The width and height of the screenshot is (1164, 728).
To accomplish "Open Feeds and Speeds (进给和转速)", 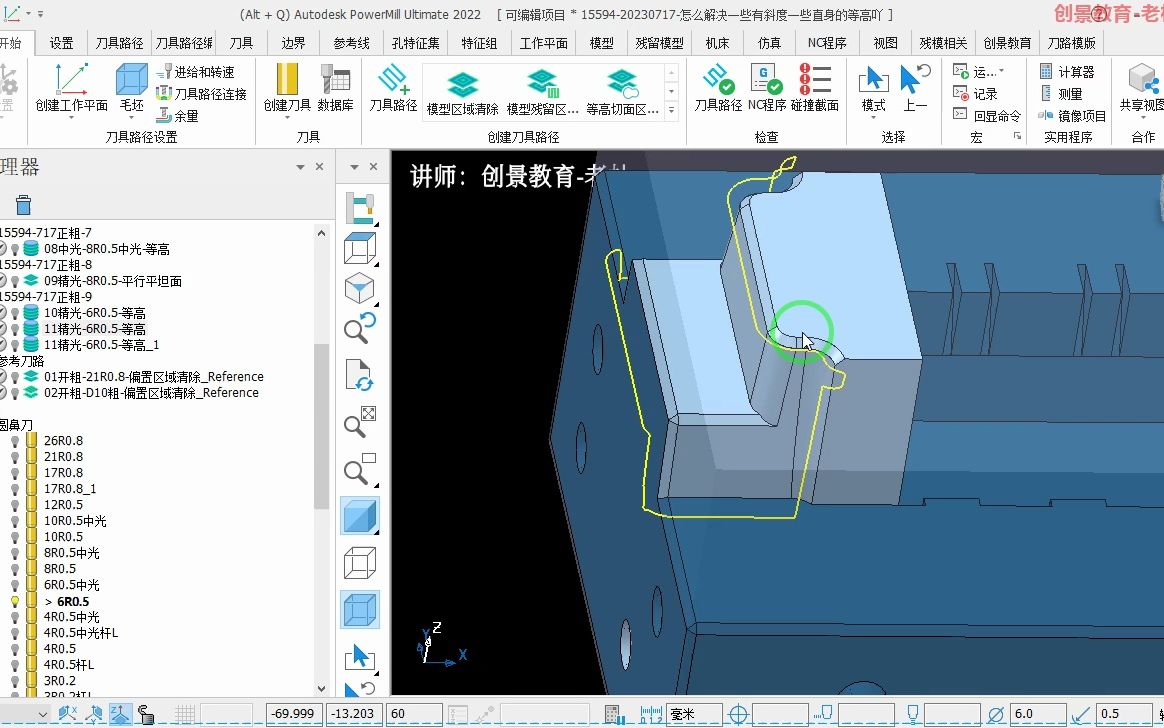I will pyautogui.click(x=196, y=72).
